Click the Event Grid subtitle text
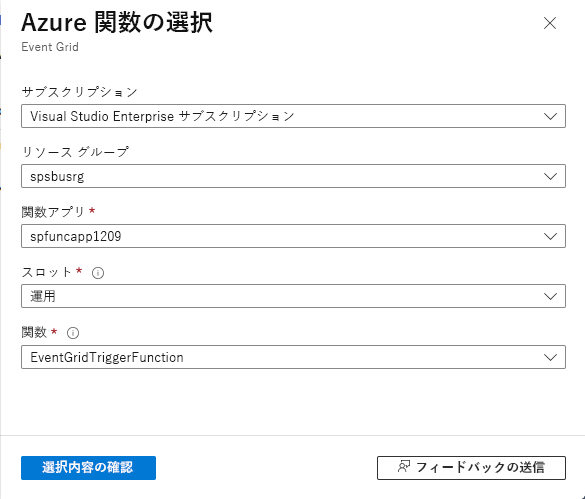 coord(50,47)
